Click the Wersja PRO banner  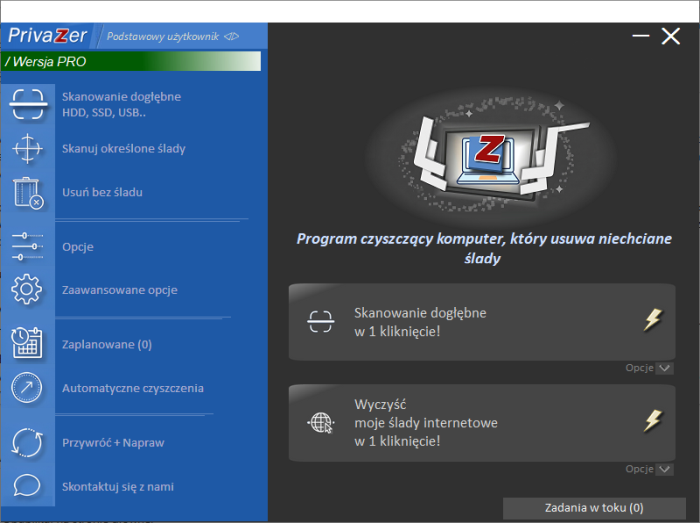(x=131, y=61)
